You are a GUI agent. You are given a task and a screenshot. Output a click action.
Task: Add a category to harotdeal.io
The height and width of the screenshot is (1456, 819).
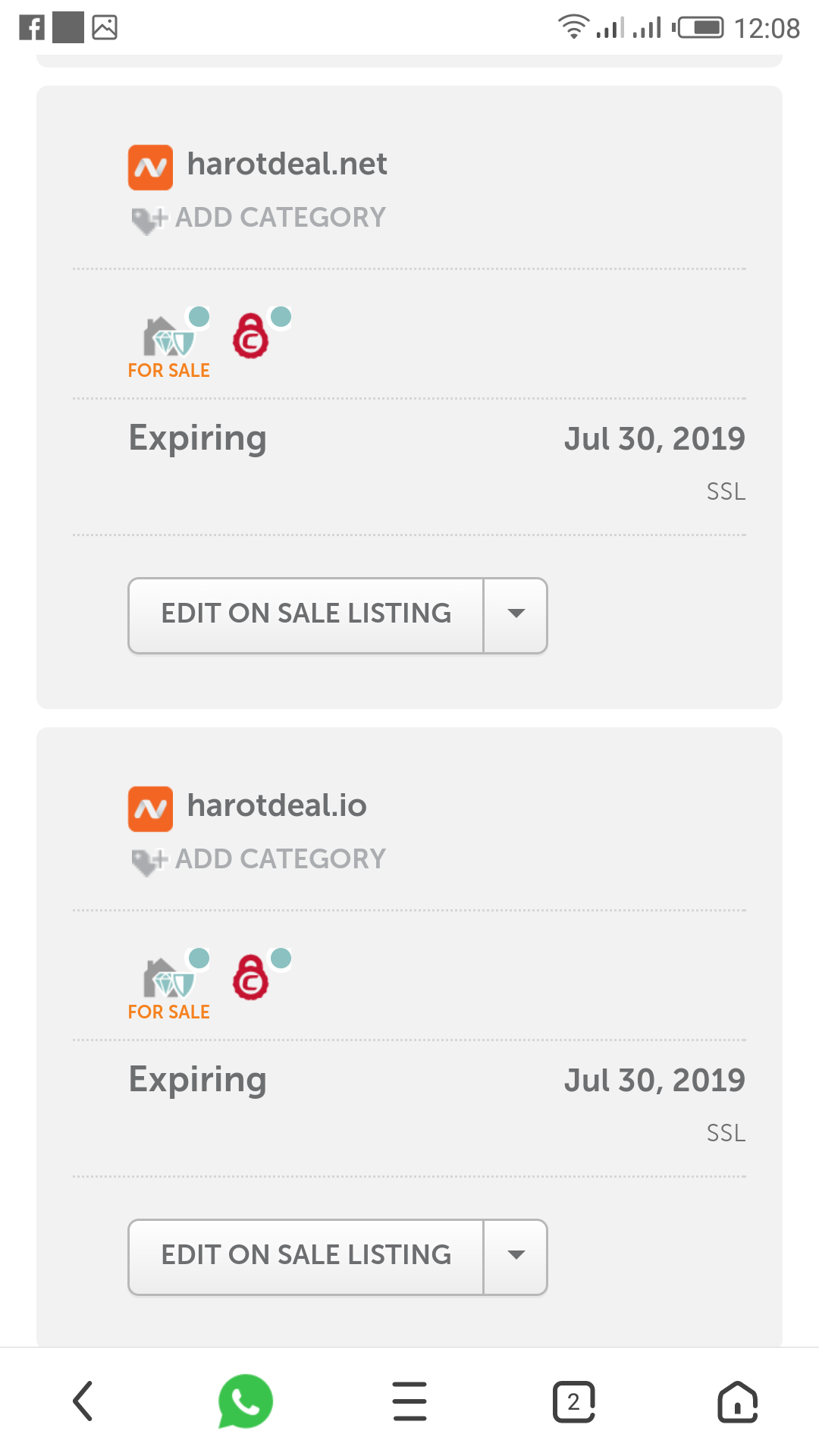pos(259,860)
